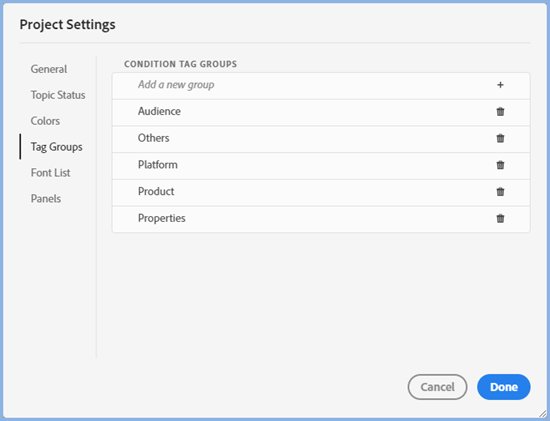Open the Colors settings tab
The image size is (550, 421).
45,121
